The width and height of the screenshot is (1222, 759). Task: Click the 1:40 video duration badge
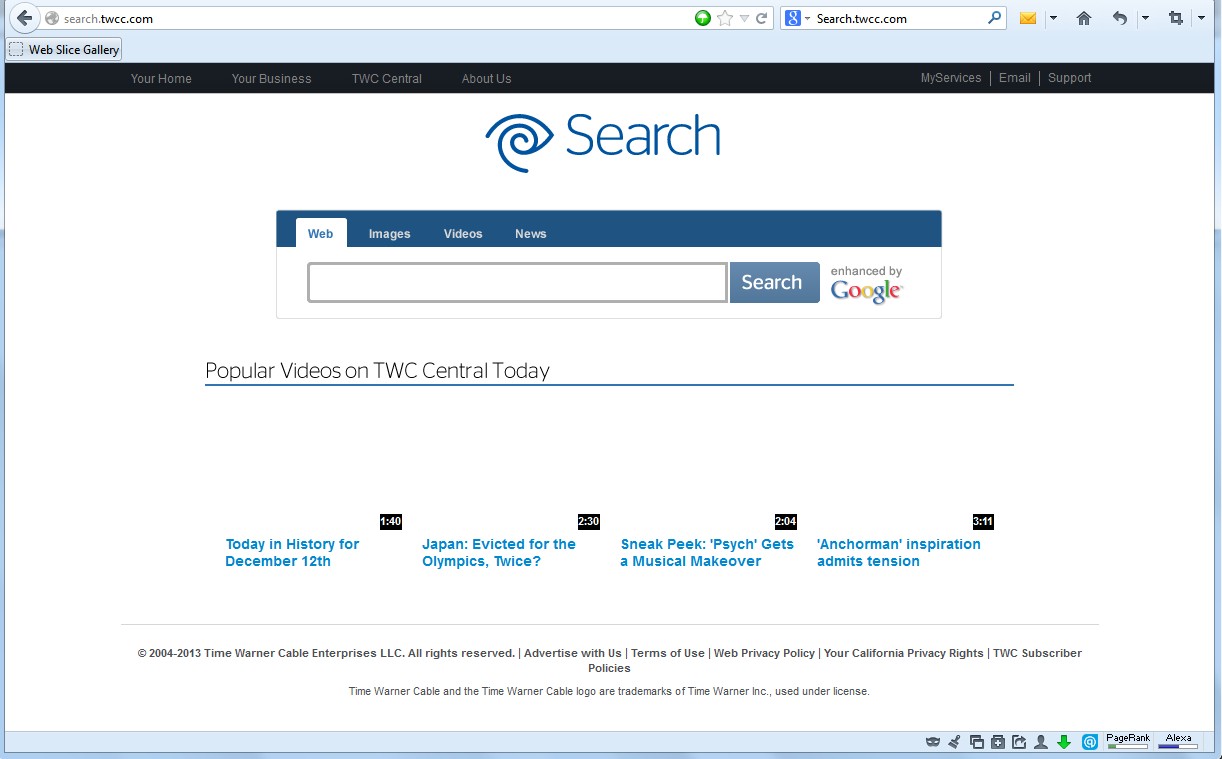point(391,522)
